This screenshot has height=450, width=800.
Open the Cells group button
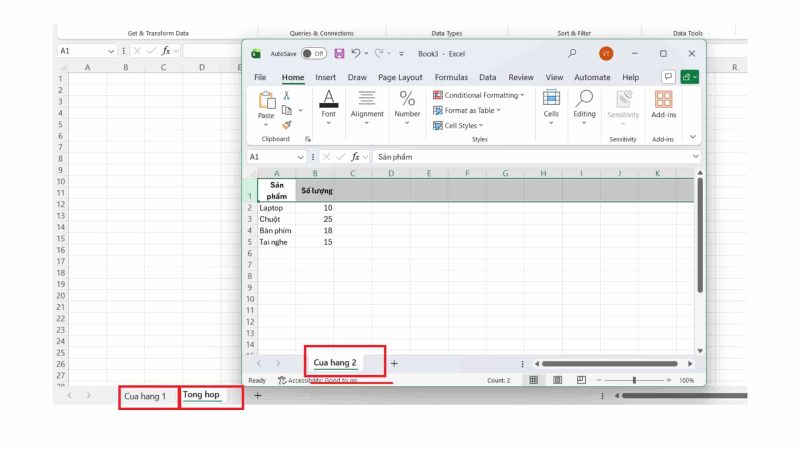(x=551, y=107)
